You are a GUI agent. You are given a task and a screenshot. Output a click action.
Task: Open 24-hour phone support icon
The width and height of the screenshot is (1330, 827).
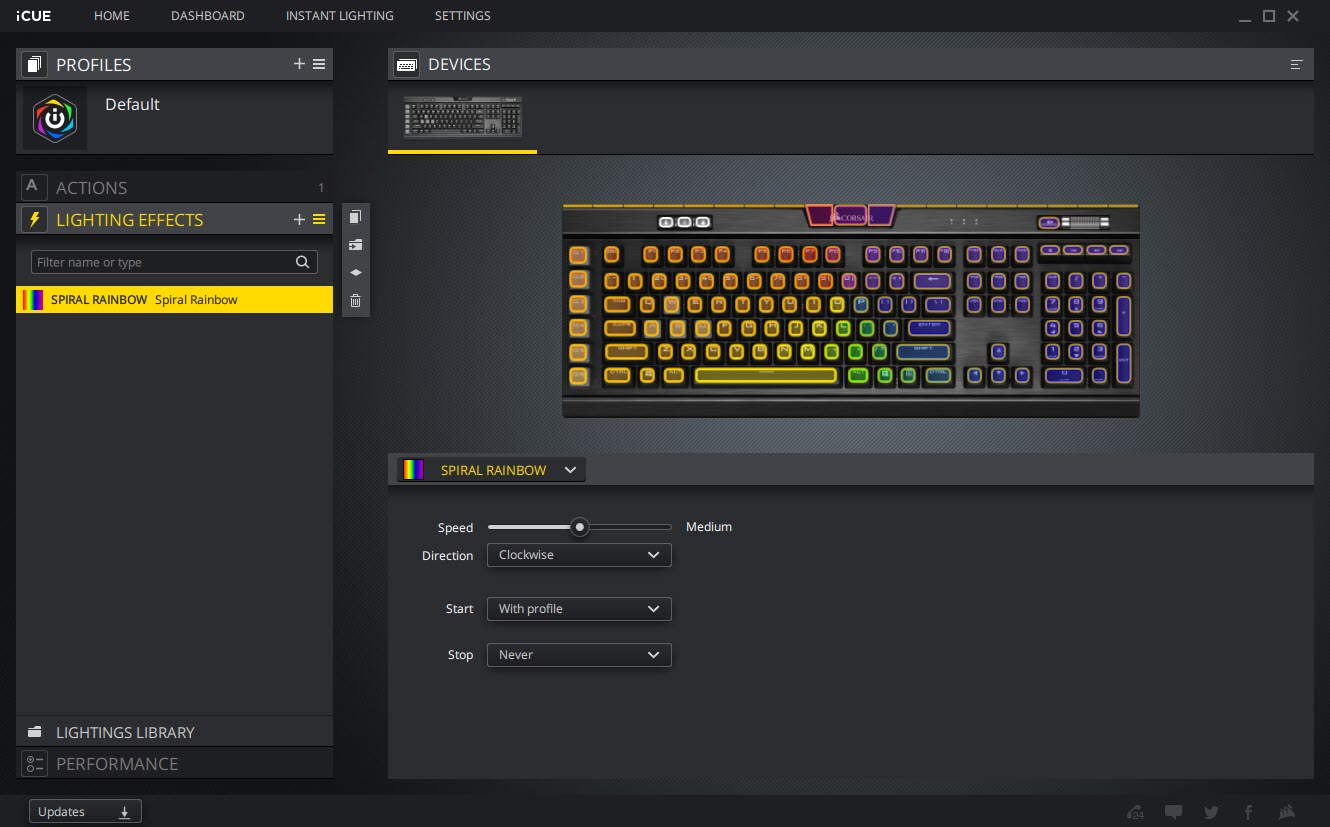click(1135, 812)
